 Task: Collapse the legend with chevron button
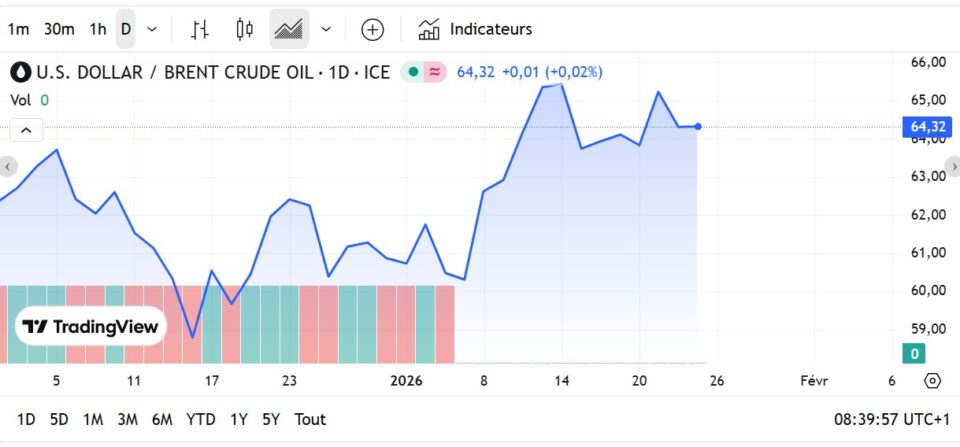click(x=26, y=130)
